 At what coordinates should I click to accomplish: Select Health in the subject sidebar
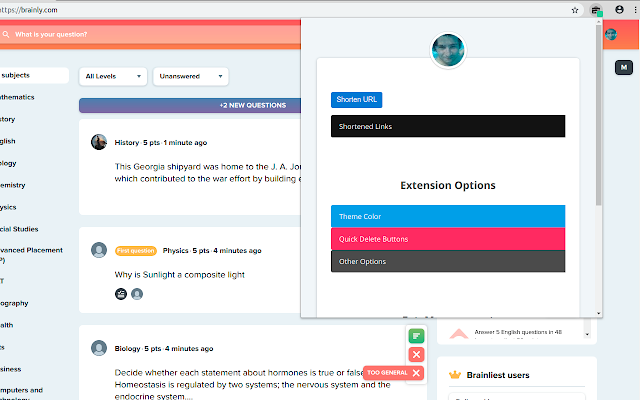7,325
